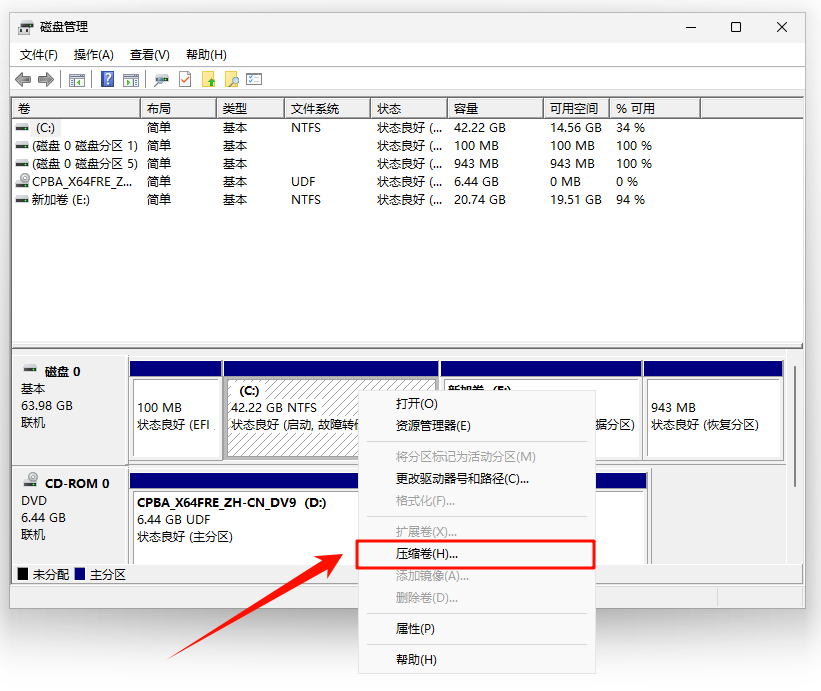
Task: Click the blue 主分区 legend swatch
Action: tap(80, 574)
